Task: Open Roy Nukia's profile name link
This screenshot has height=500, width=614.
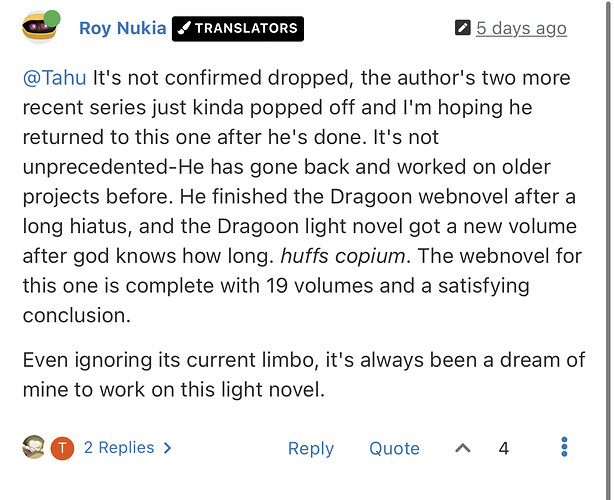Action: click(123, 28)
